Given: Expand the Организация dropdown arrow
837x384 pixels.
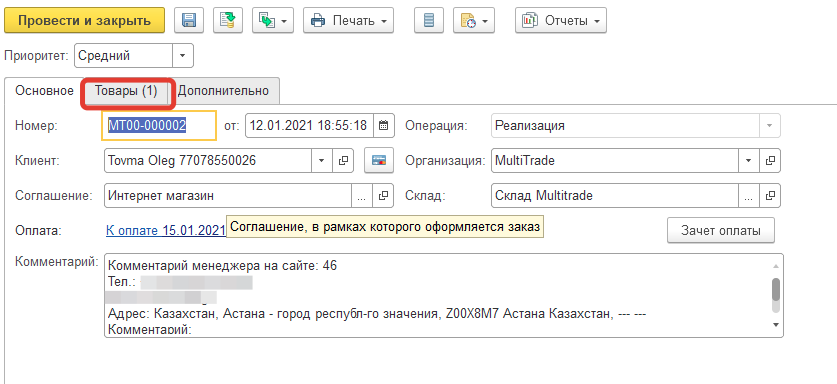Looking at the screenshot, I should [749, 160].
